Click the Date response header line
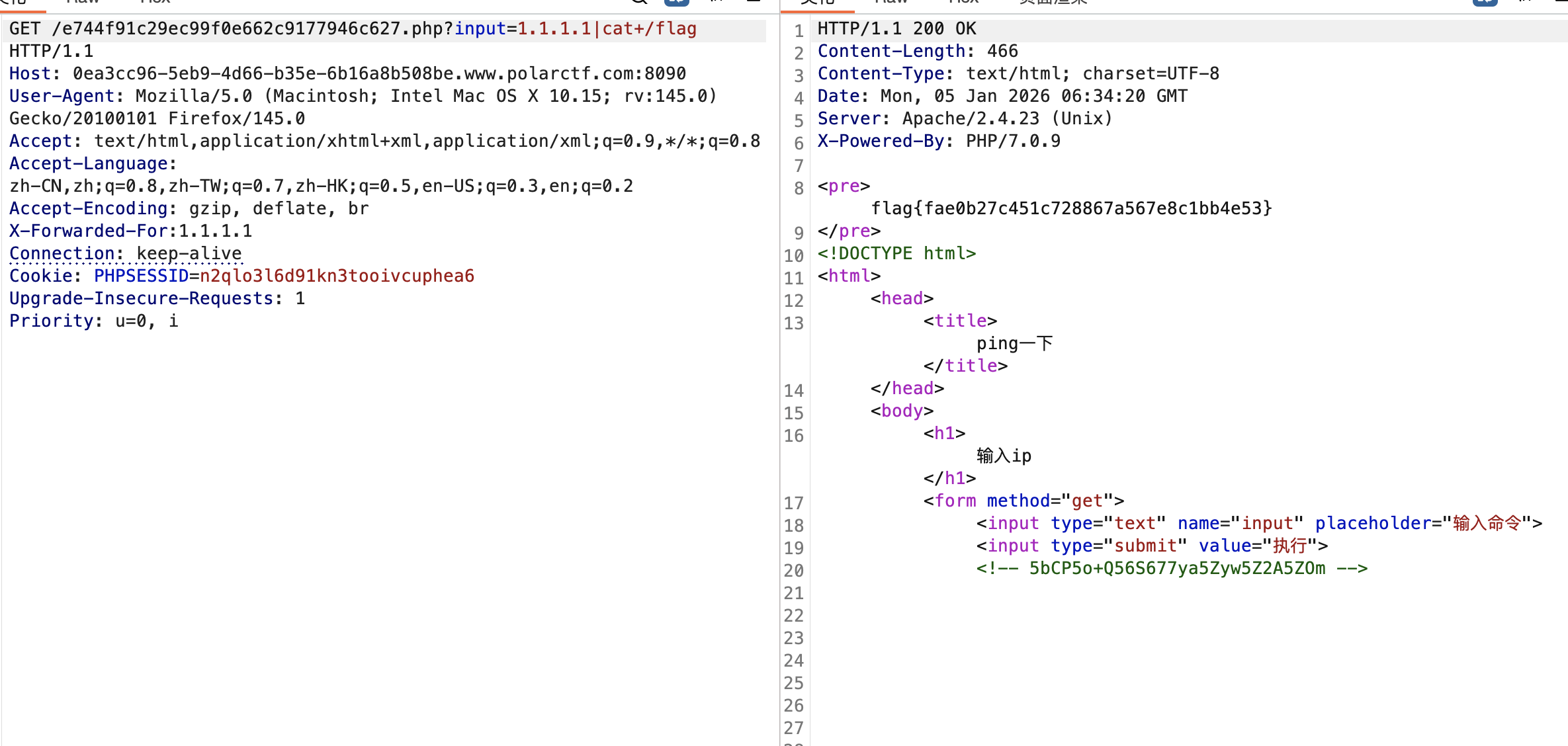The width and height of the screenshot is (1568, 746). 1002,97
